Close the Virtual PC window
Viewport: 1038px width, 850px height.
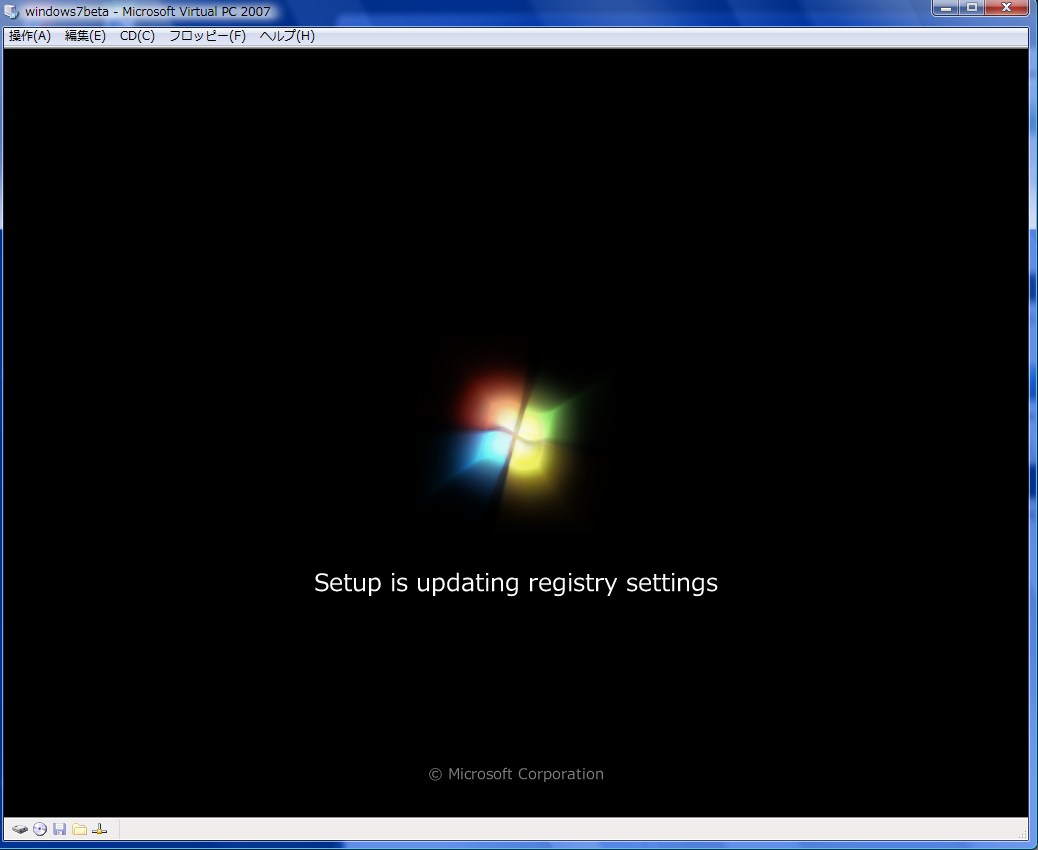(x=1006, y=8)
